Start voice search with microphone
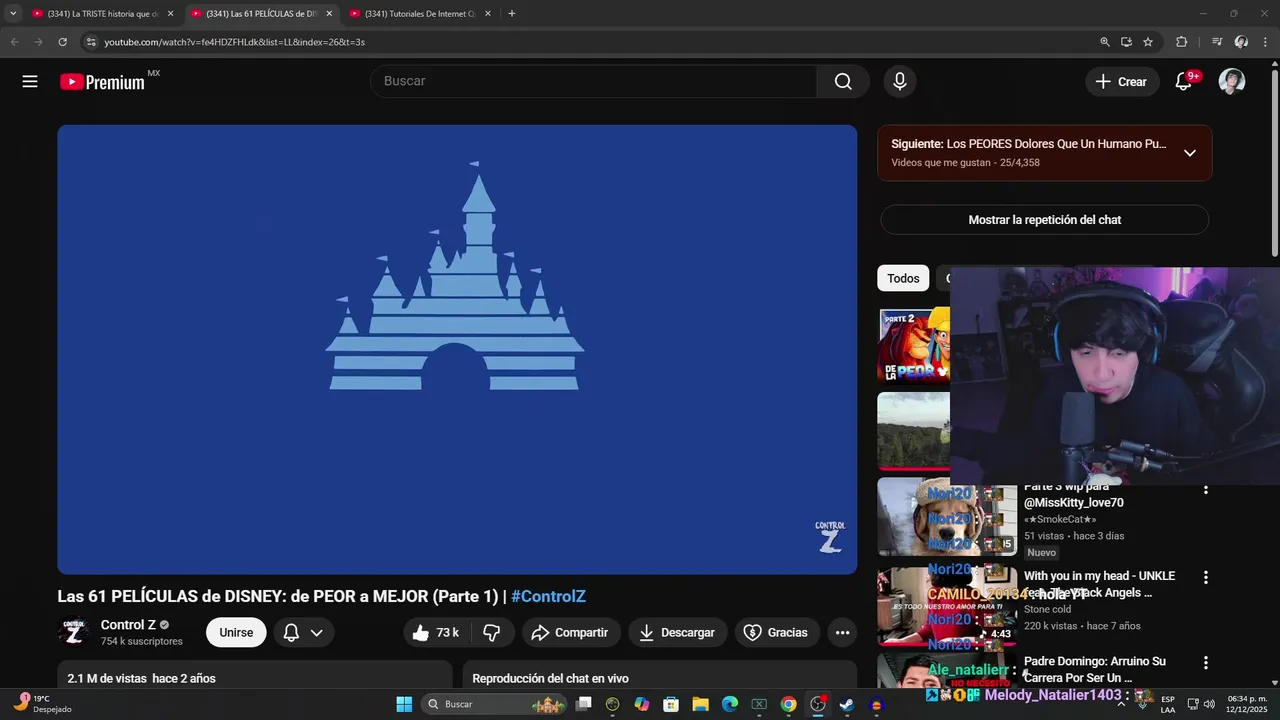Image resolution: width=1280 pixels, height=720 pixels. pos(899,82)
